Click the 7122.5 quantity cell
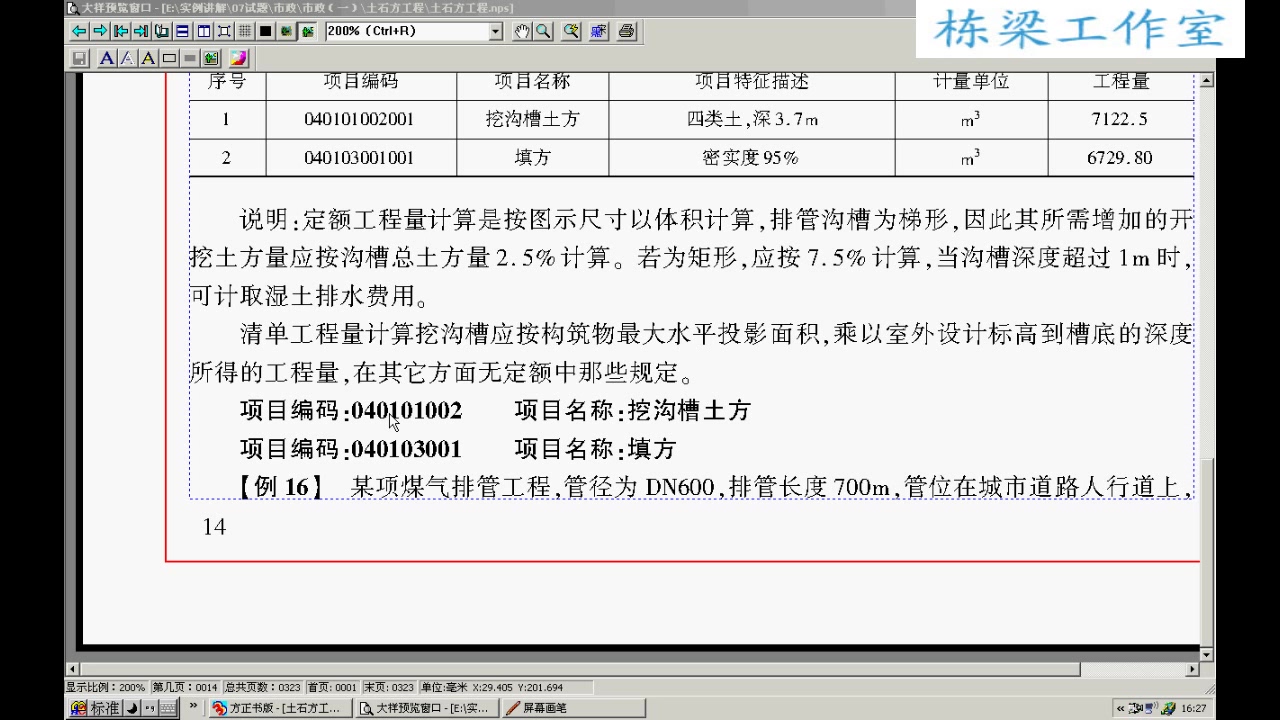The height and width of the screenshot is (720, 1280). pyautogui.click(x=1120, y=120)
